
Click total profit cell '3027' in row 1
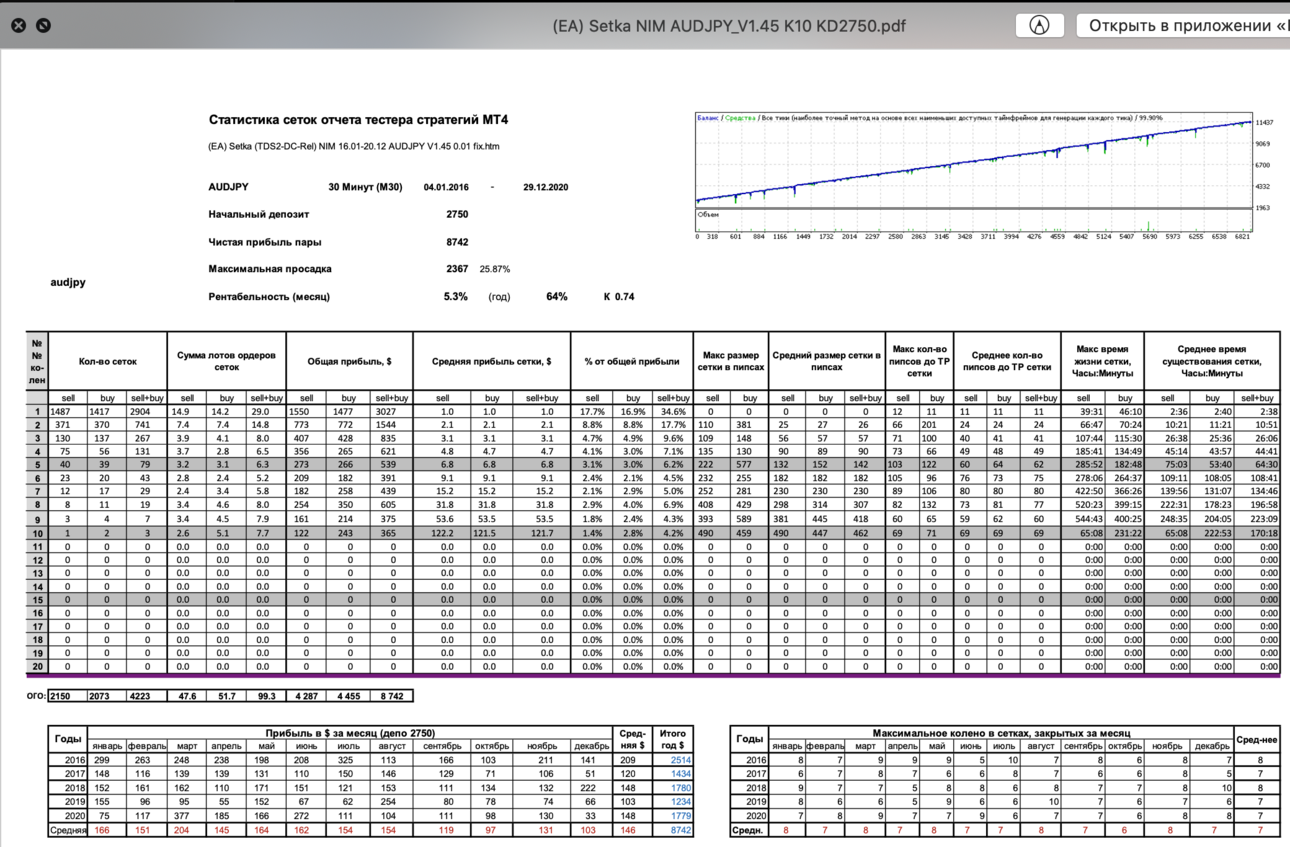(x=391, y=411)
